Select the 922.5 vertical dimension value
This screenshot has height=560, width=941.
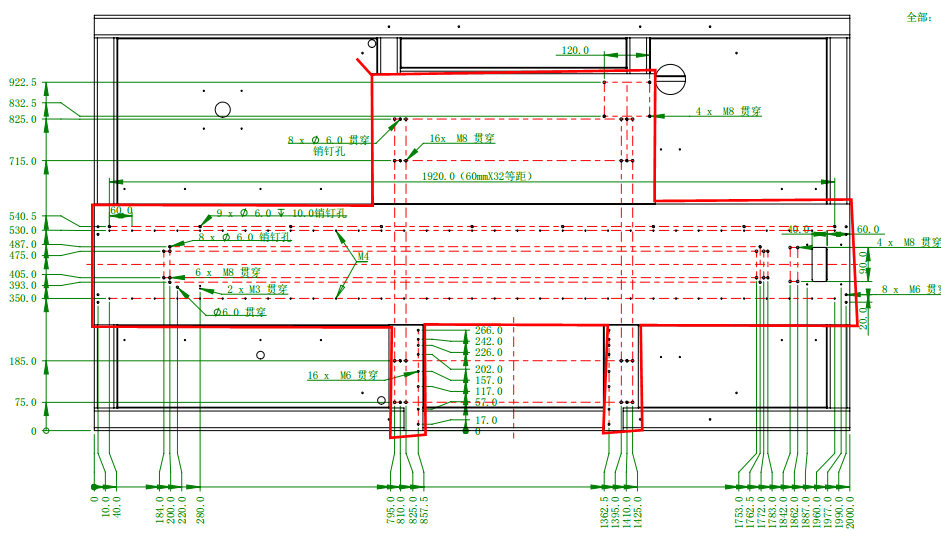[x=22, y=82]
